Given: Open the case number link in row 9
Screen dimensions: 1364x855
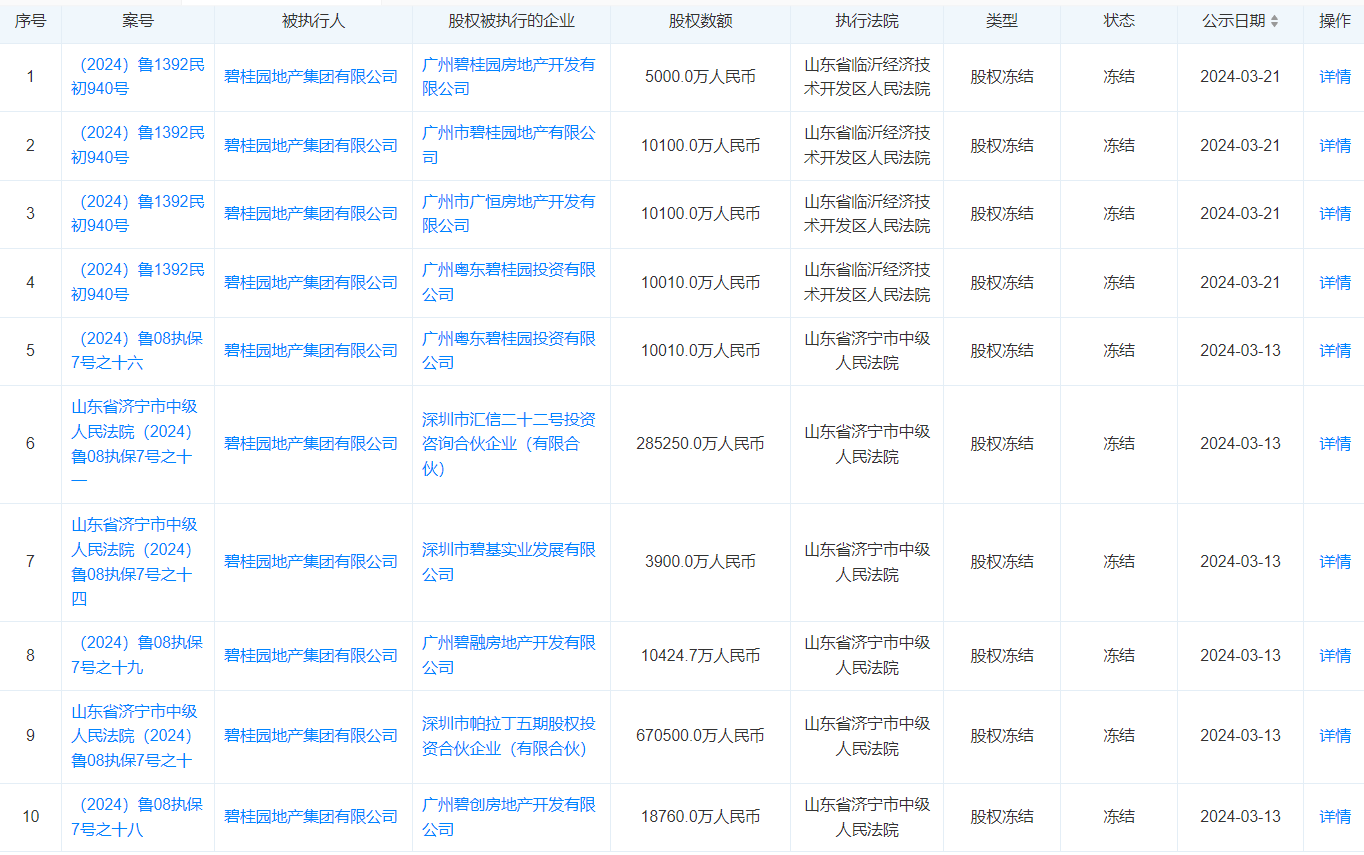Looking at the screenshot, I should [135, 736].
